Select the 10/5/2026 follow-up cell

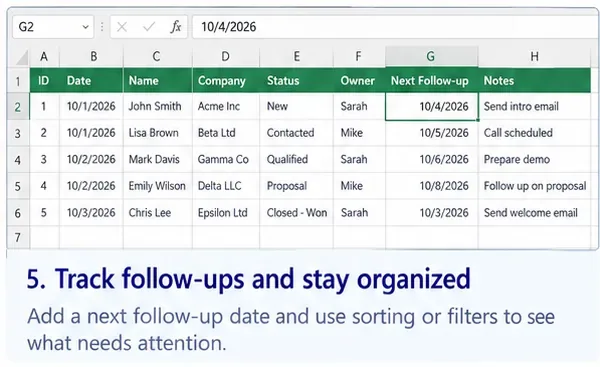432,133
